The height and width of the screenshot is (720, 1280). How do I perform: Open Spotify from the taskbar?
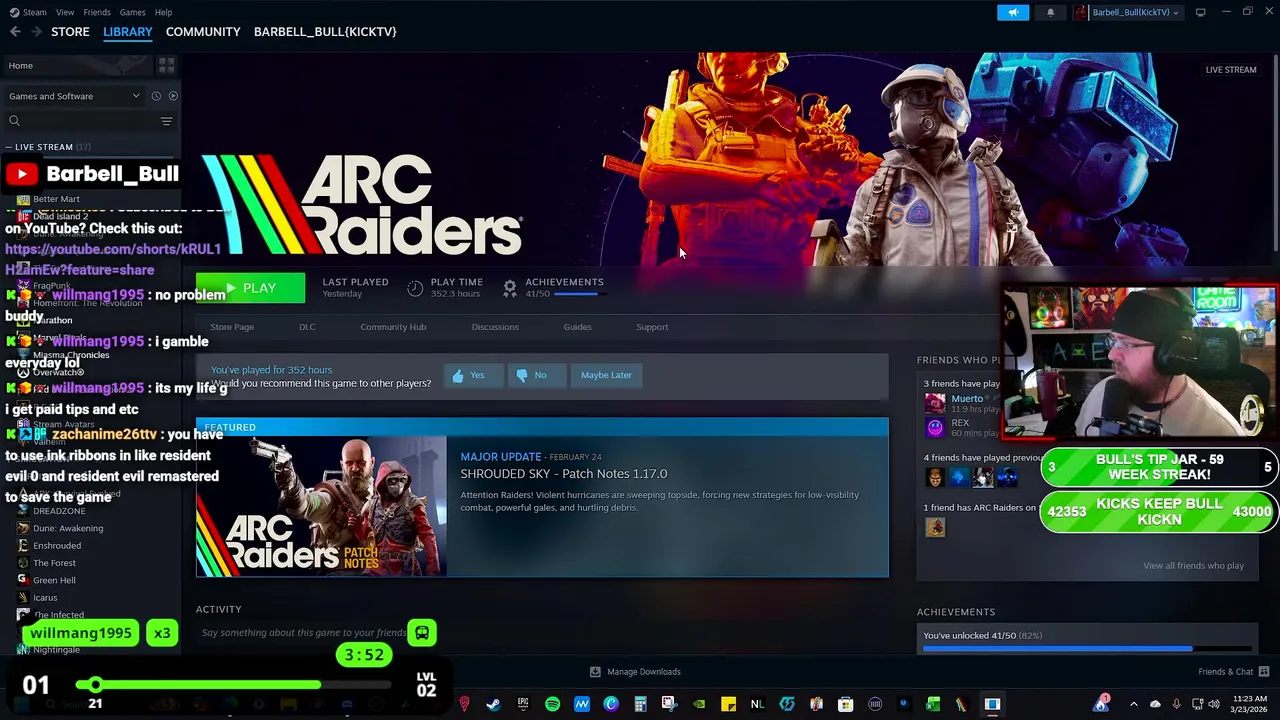(x=552, y=704)
